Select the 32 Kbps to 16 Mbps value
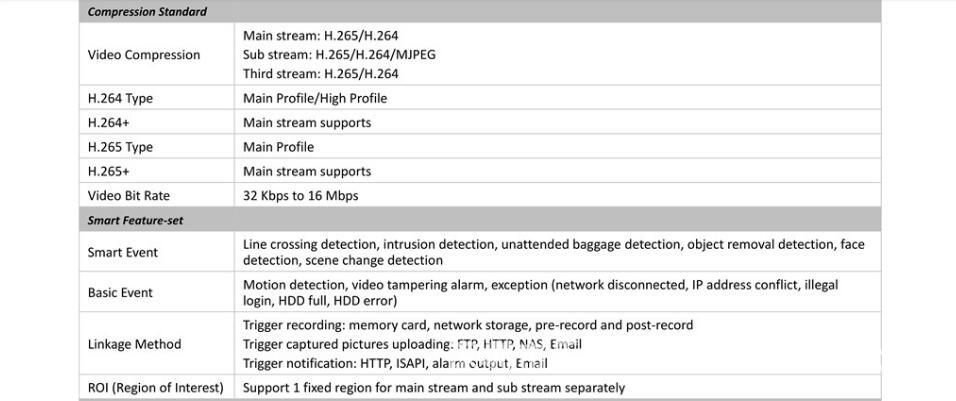Image resolution: width=956 pixels, height=401 pixels. [x=301, y=196]
